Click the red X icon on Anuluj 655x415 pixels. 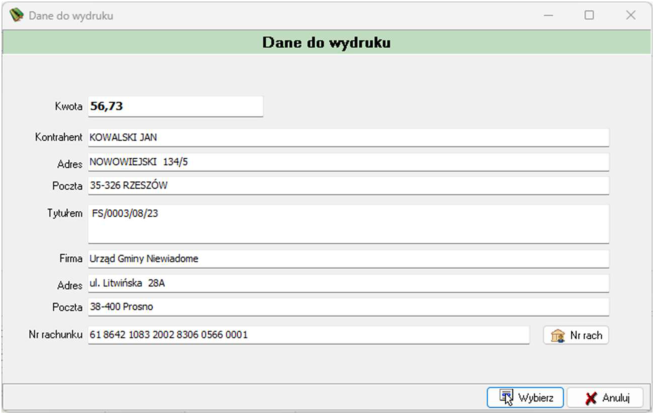[591, 398]
